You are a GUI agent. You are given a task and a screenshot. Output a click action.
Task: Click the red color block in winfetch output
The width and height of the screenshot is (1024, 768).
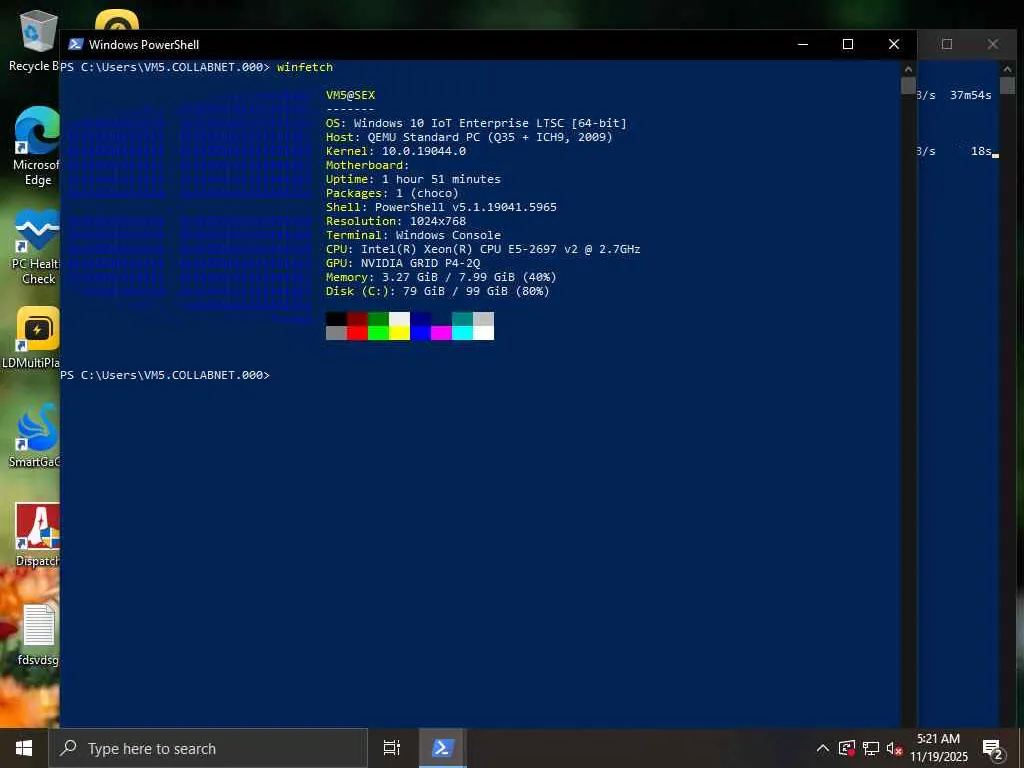pos(357,333)
